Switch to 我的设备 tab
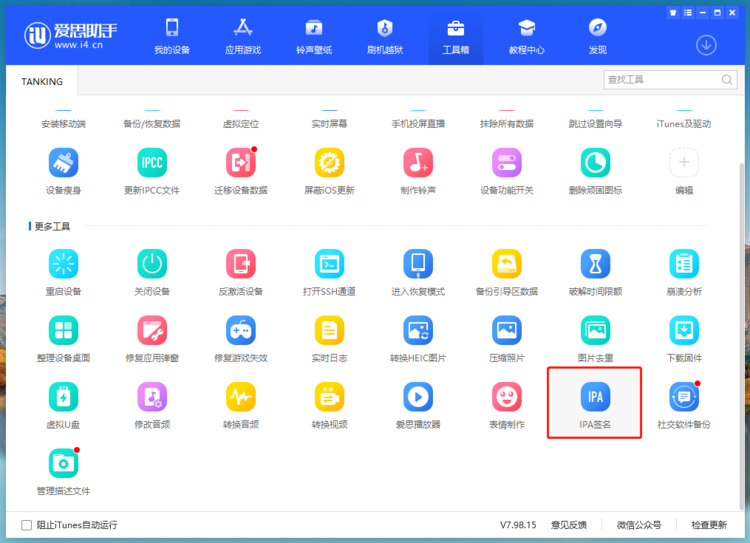The image size is (750, 543). point(172,36)
